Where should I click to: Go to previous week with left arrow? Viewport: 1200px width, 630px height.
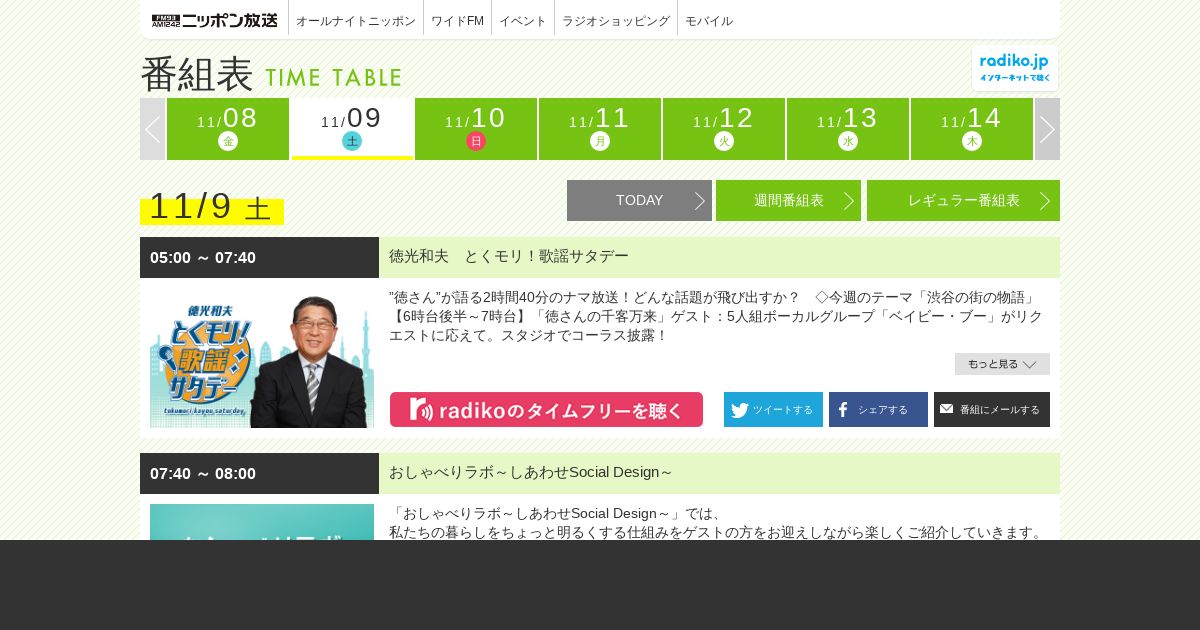[x=153, y=129]
